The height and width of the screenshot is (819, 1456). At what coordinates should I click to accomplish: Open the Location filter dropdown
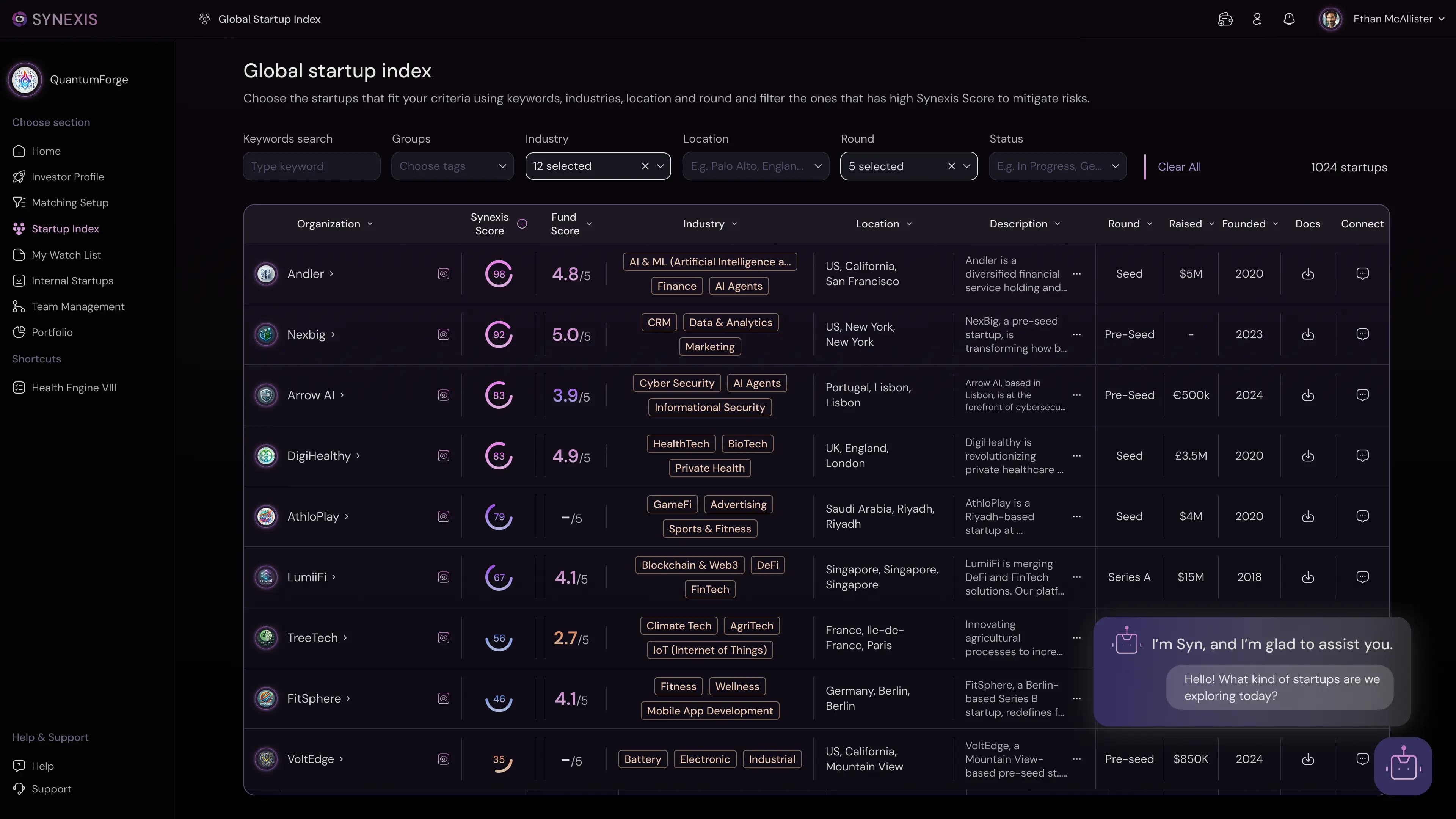coord(755,166)
